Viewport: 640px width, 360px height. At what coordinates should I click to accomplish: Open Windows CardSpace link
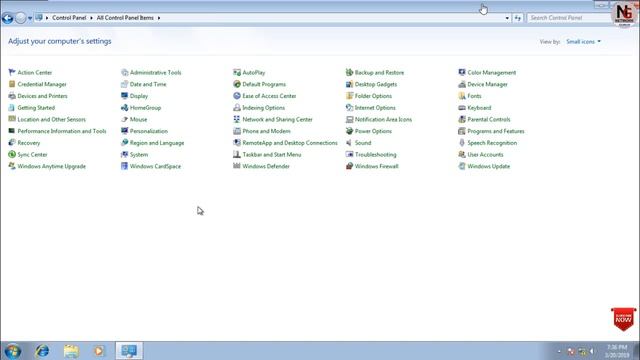tap(155, 166)
